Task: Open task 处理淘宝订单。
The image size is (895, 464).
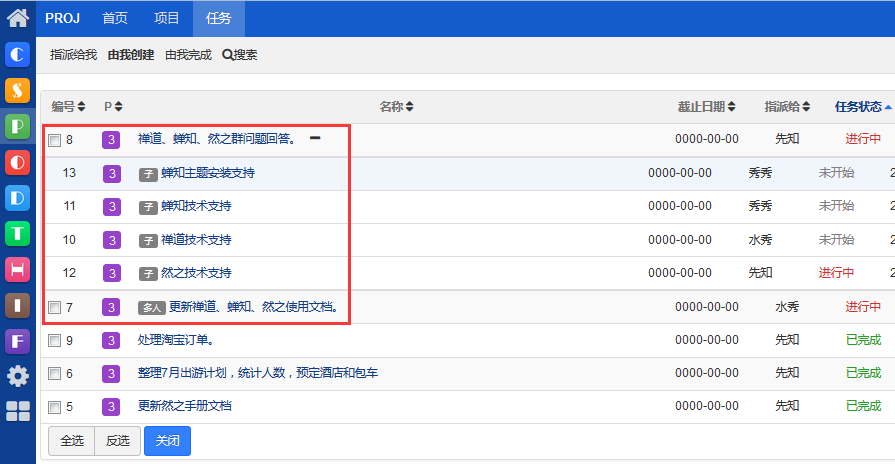Action: (x=176, y=340)
